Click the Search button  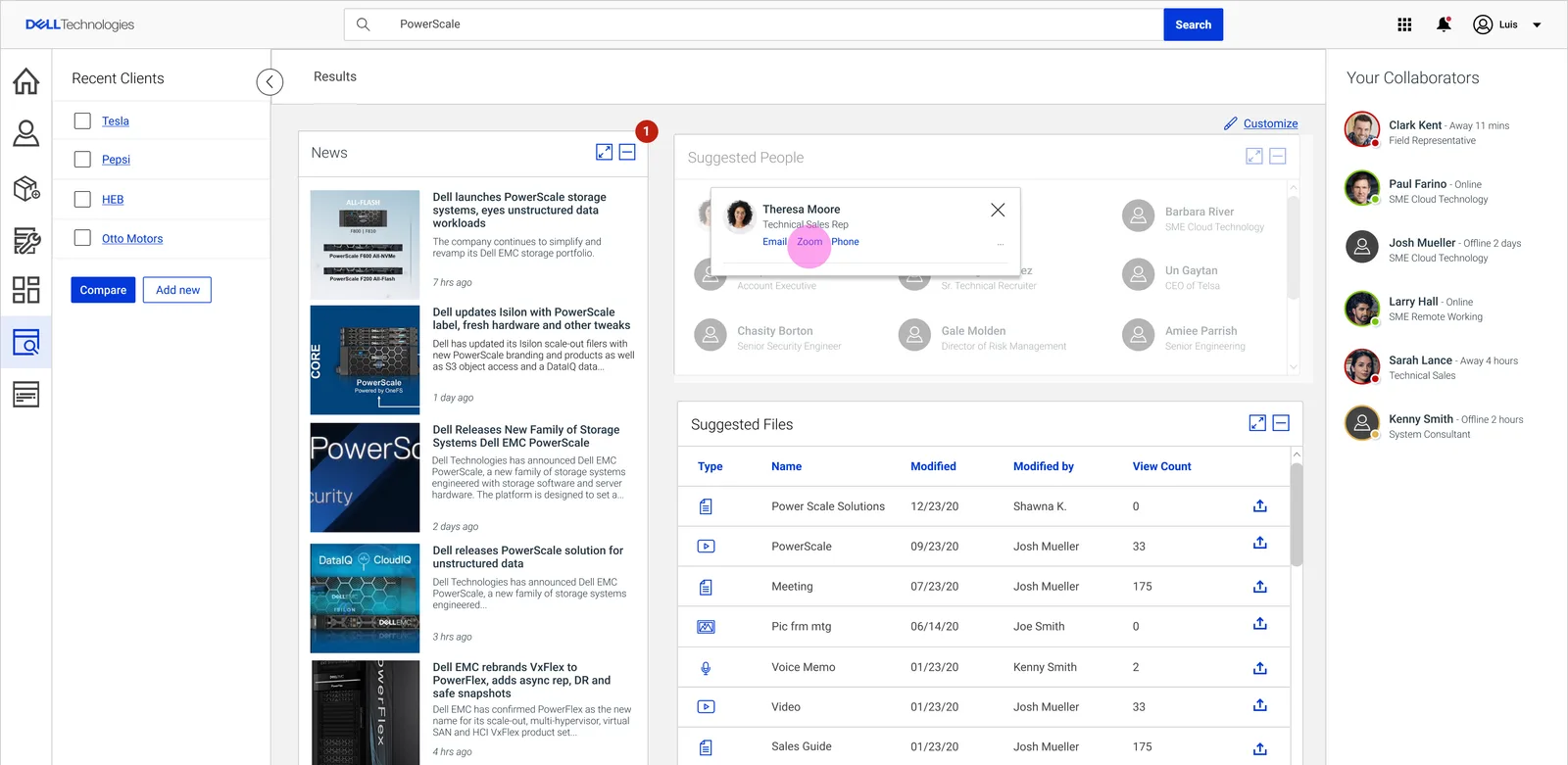[1194, 24]
